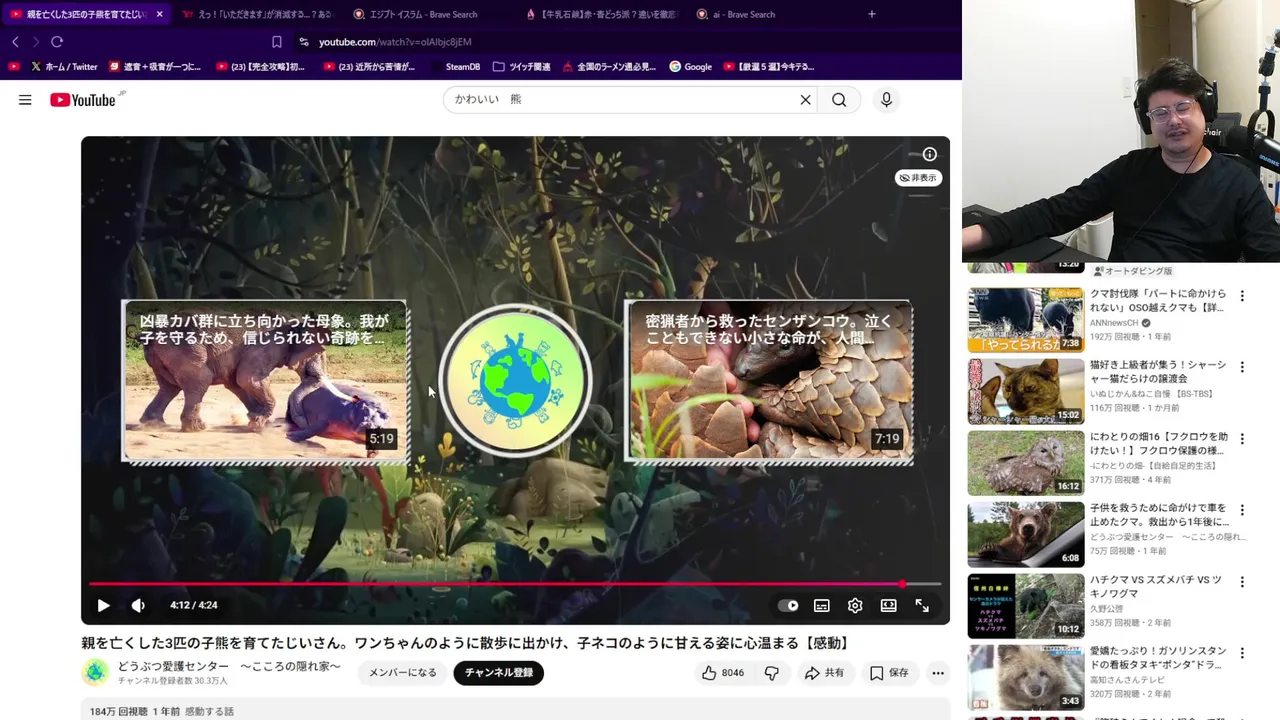Open the pangolin rescue suggested video
Screen dimensions: 1280x720
pyautogui.click(x=769, y=381)
